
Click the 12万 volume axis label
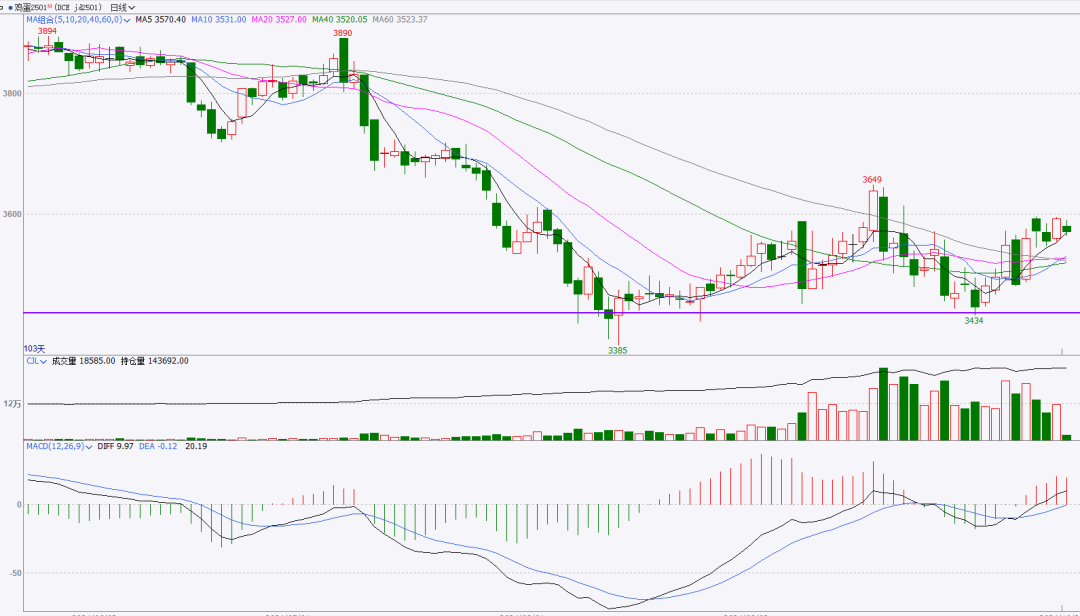[x=13, y=404]
